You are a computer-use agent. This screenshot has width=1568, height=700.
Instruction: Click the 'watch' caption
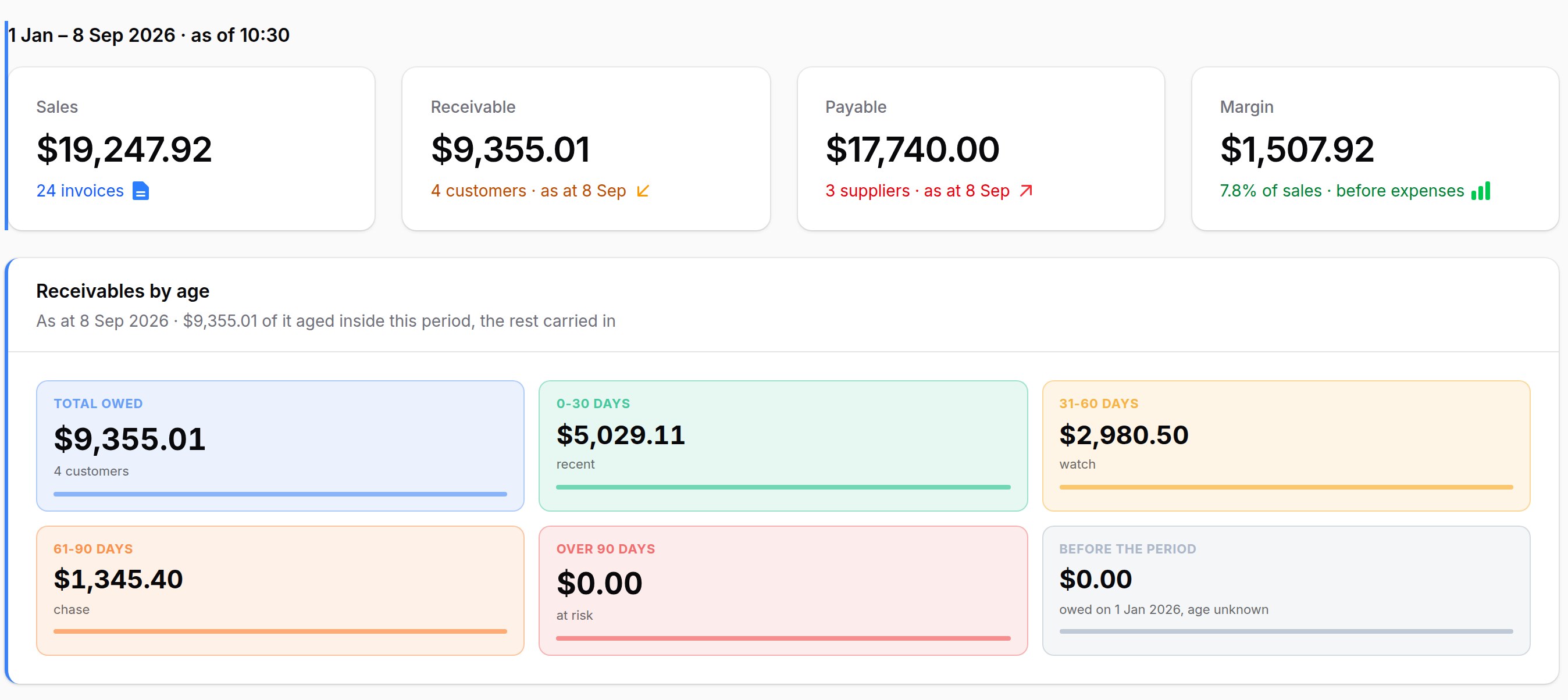[1077, 465]
